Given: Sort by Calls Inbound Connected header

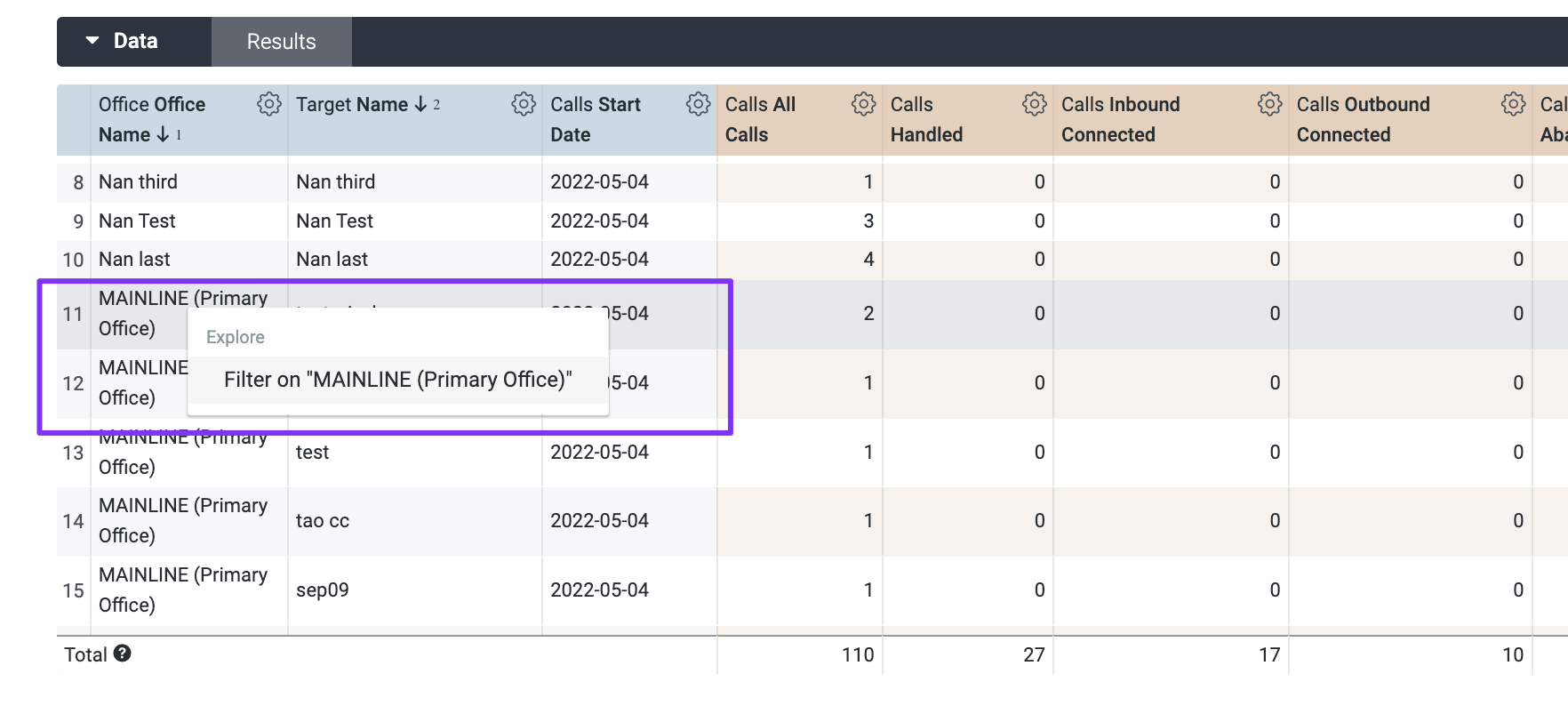Looking at the screenshot, I should tap(1120, 119).
